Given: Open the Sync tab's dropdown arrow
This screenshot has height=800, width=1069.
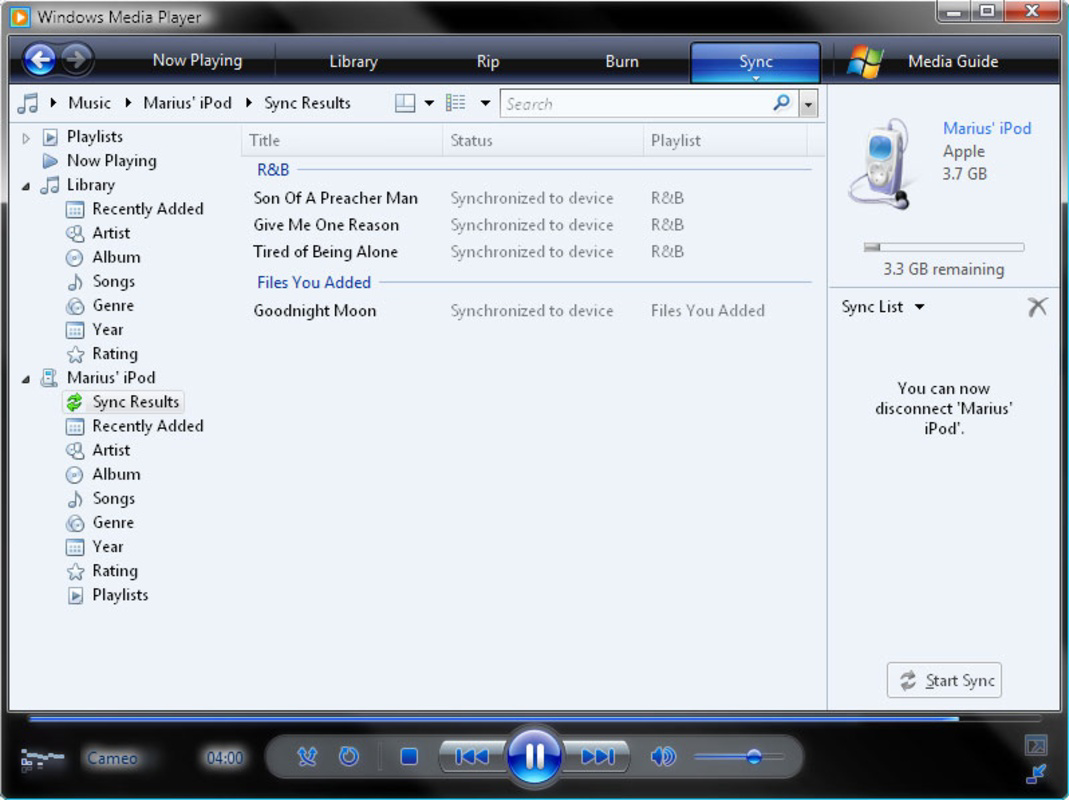Looking at the screenshot, I should (x=755, y=78).
